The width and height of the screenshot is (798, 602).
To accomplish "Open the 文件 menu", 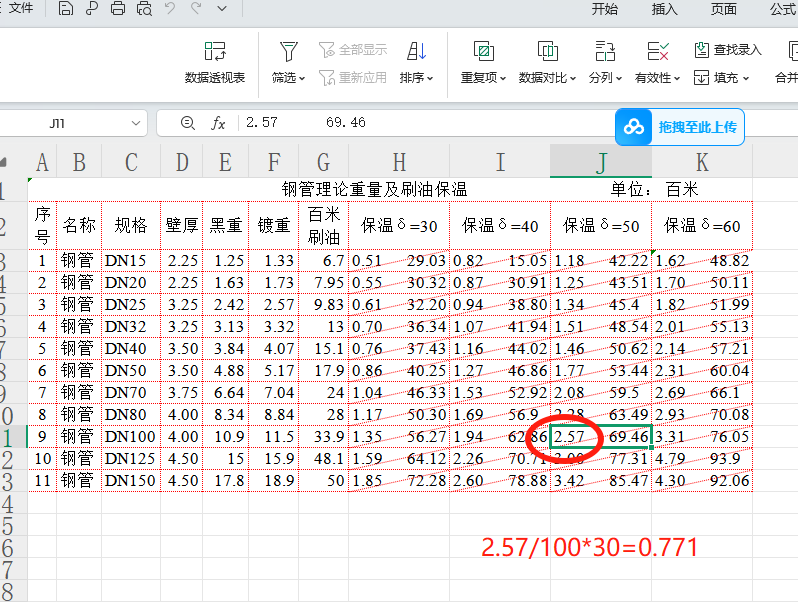I will (x=21, y=8).
